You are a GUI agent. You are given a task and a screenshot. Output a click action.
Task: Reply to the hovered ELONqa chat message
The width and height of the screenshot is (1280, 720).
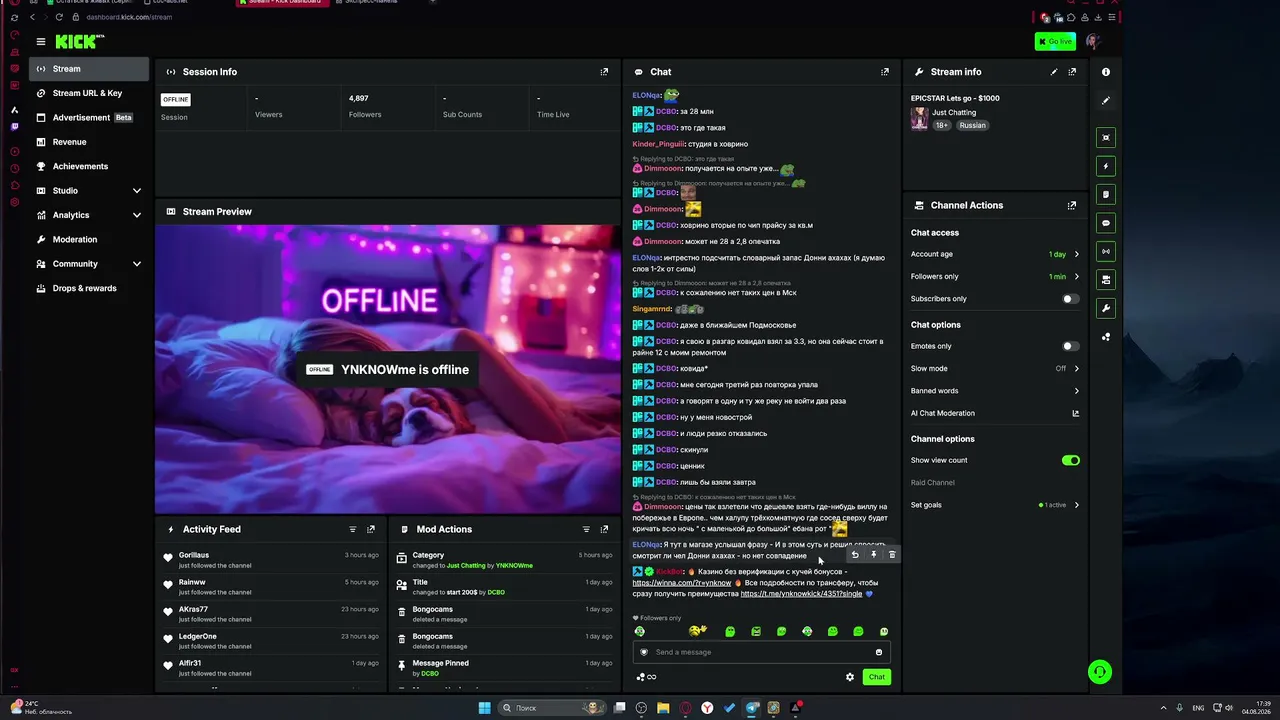pyautogui.click(x=855, y=555)
